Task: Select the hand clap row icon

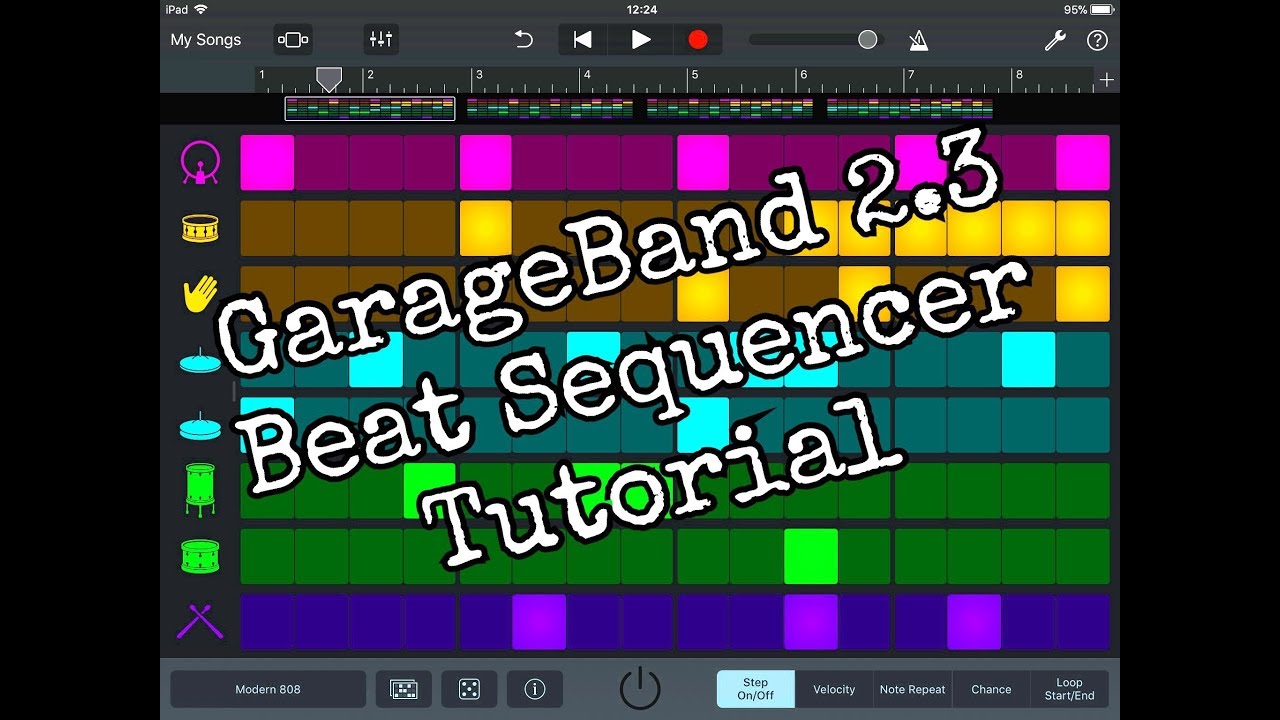Action: click(200, 294)
